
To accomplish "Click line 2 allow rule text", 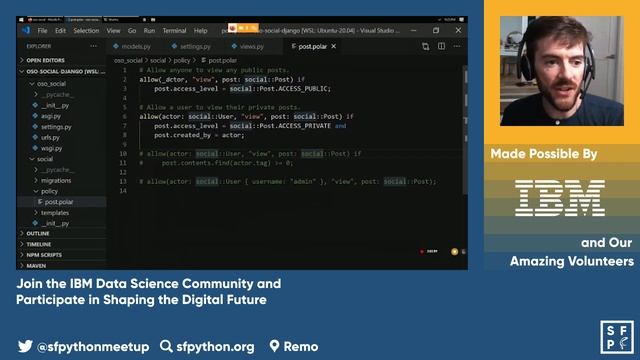I will 222,80.
